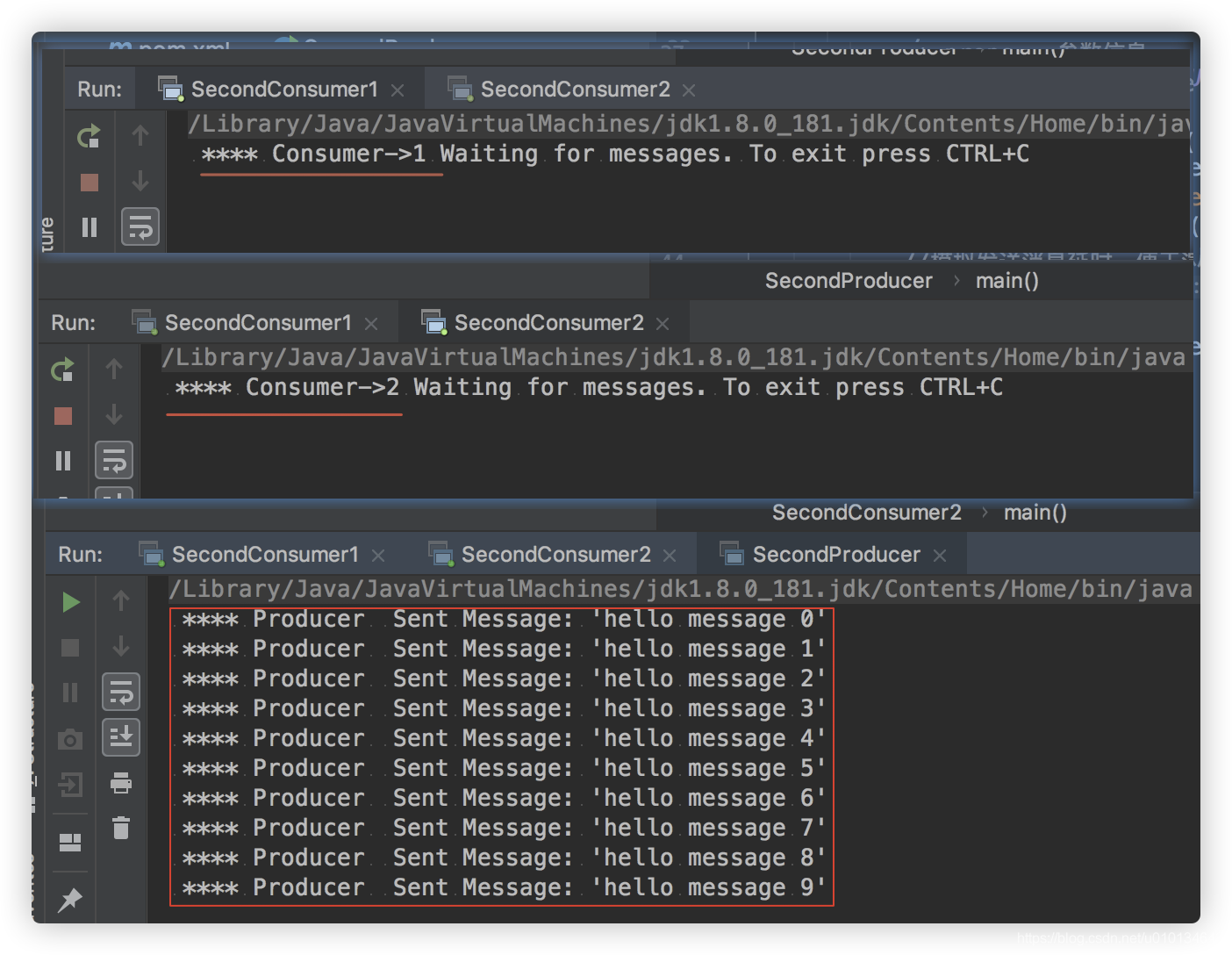This screenshot has width=1232, height=955.
Task: Click the 'hello message 9' output line
Action: pyautogui.click(x=503, y=888)
